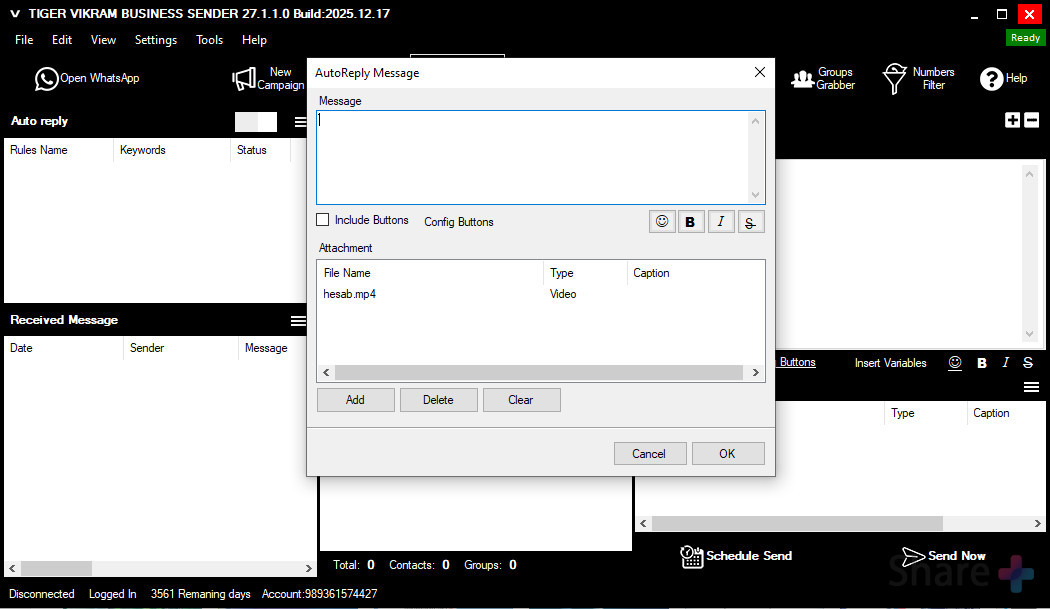Open the Auto reply panel hamburger menu
1050x609 pixels.
[300, 121]
